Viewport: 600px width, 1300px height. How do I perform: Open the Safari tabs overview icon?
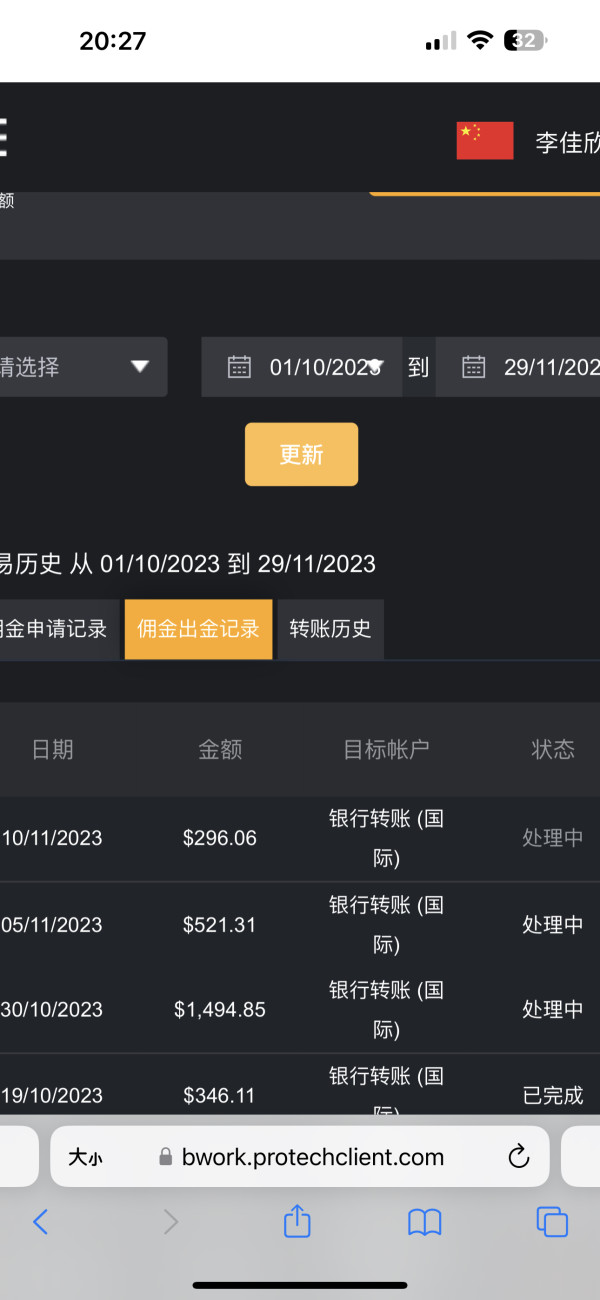[552, 1221]
